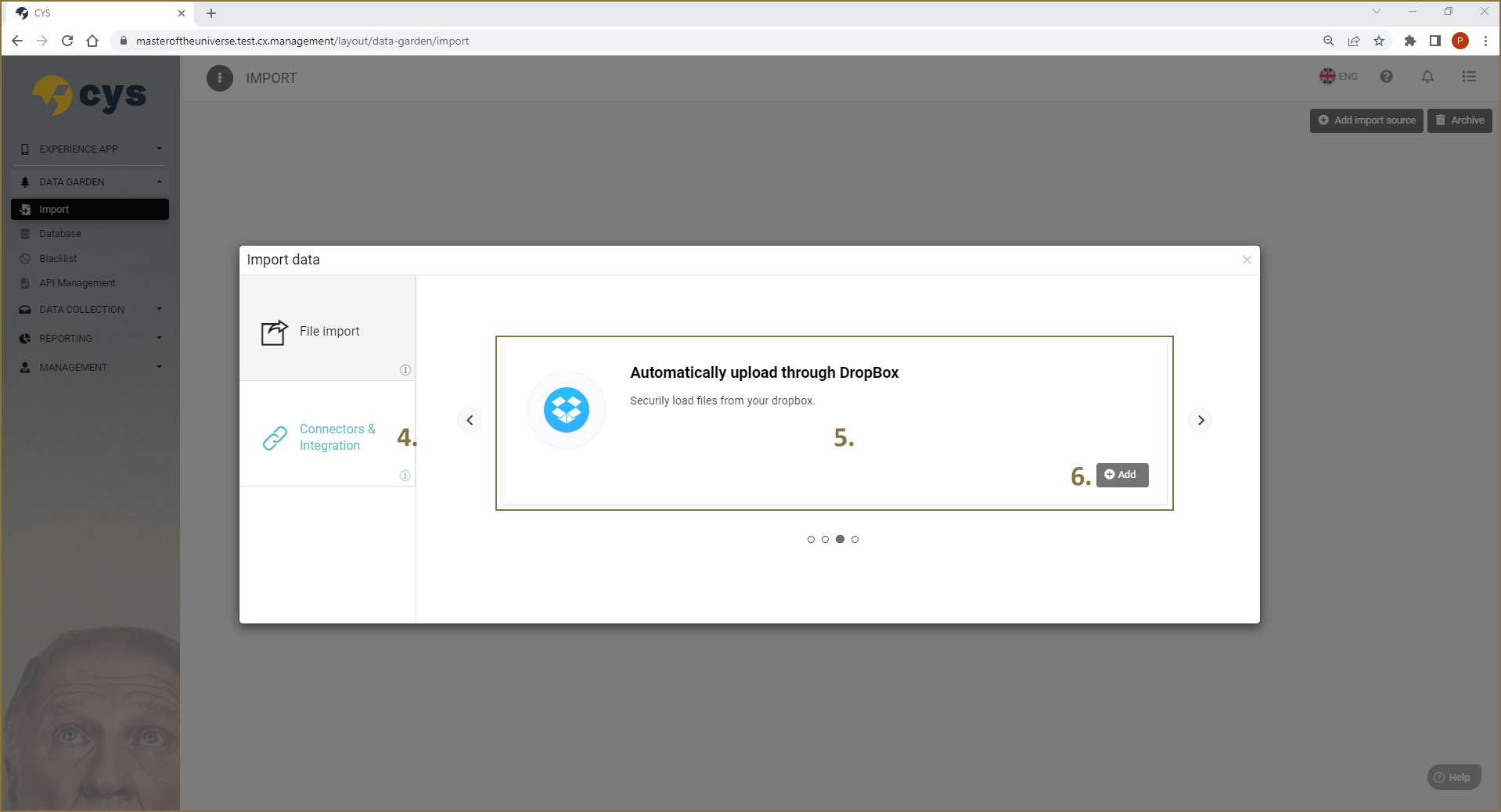
Task: Click 'Automatically upload through DropBox' heading
Action: pyautogui.click(x=765, y=372)
